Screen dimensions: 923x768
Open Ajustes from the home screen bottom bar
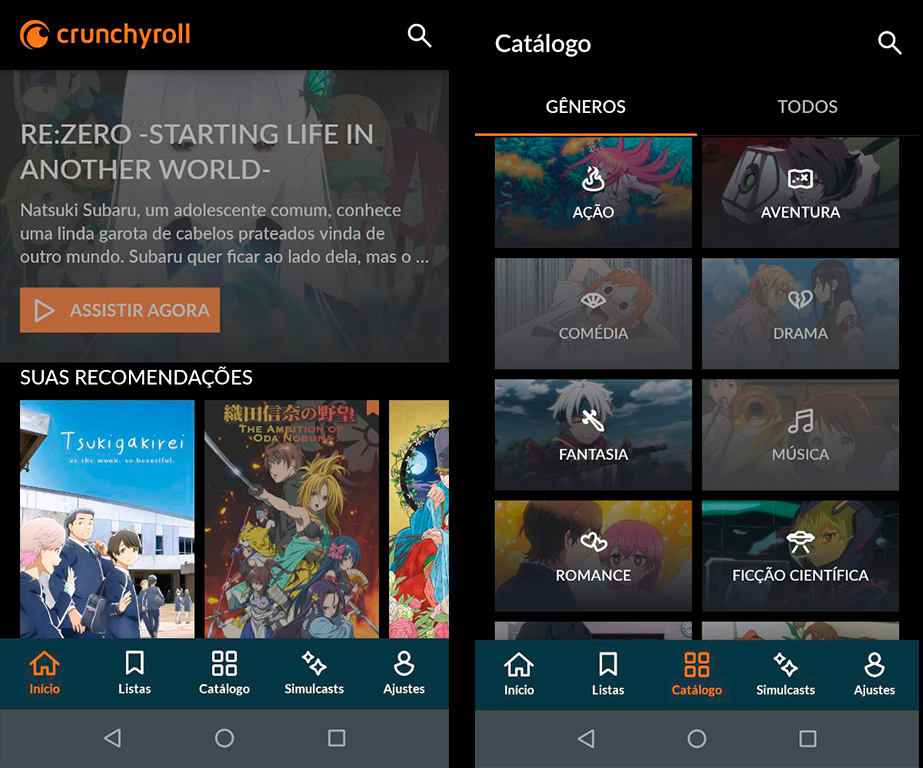pos(404,673)
